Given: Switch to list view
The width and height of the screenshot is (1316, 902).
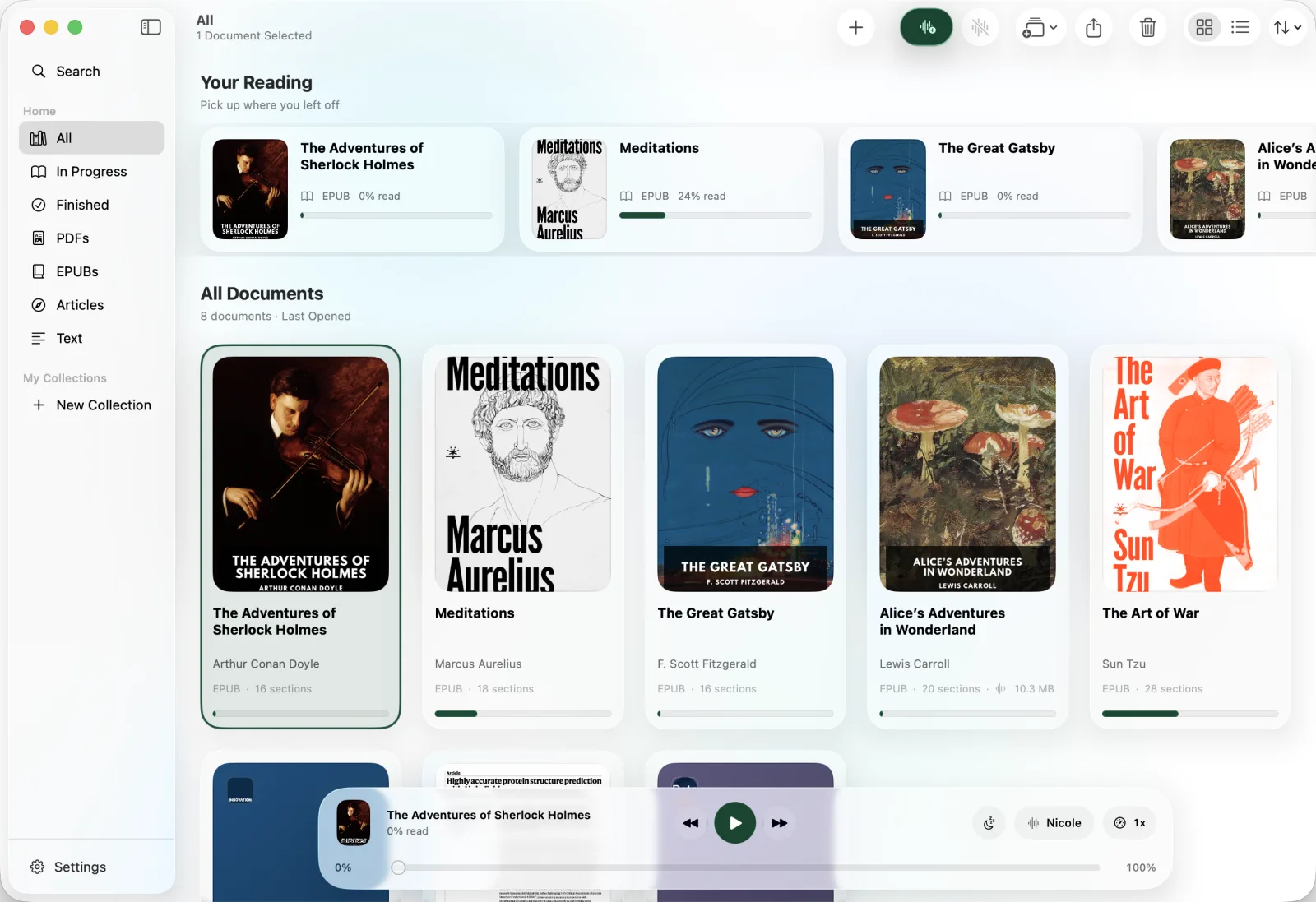Looking at the screenshot, I should [1240, 27].
